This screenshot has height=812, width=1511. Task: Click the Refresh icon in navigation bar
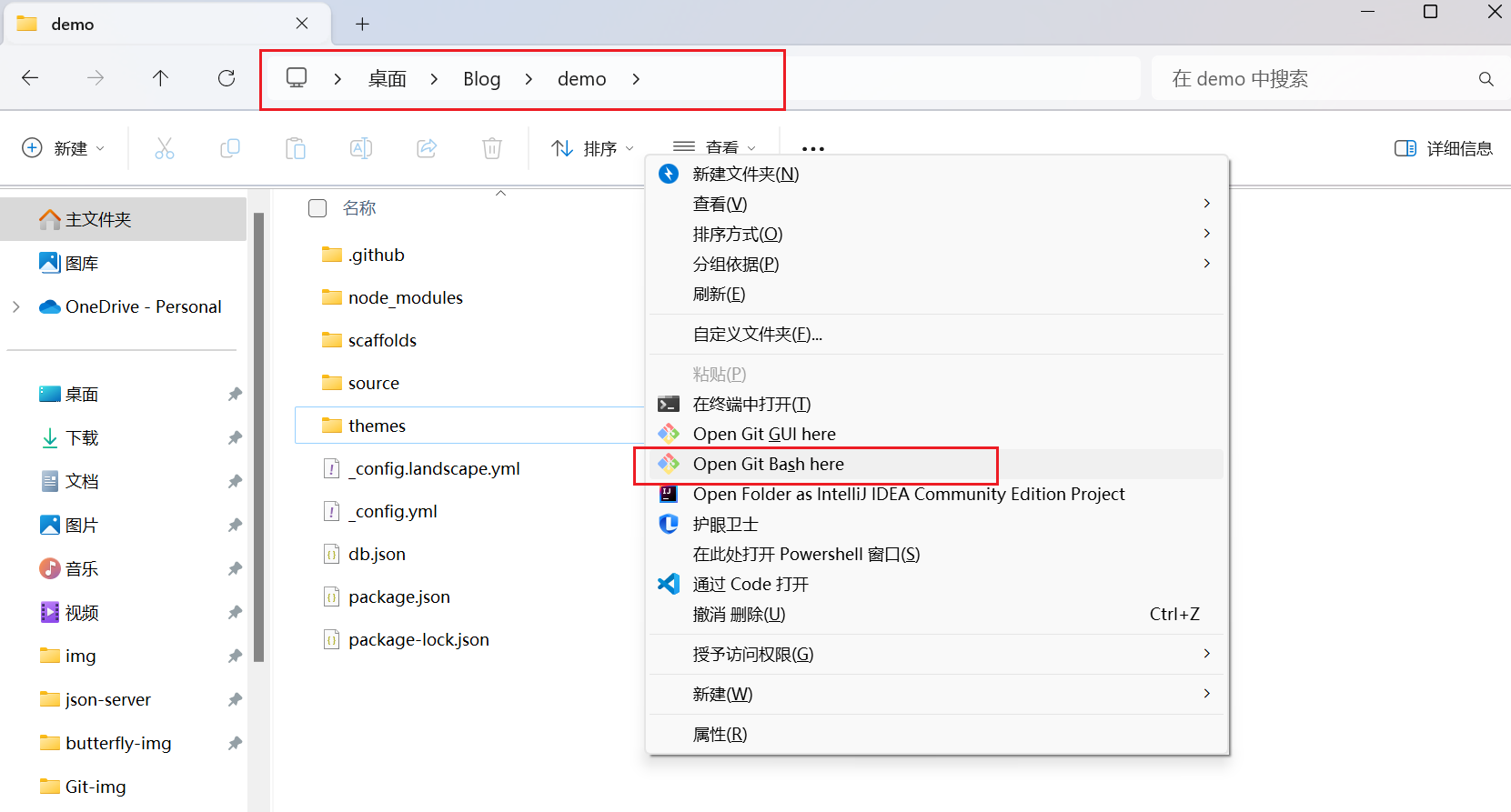[227, 78]
